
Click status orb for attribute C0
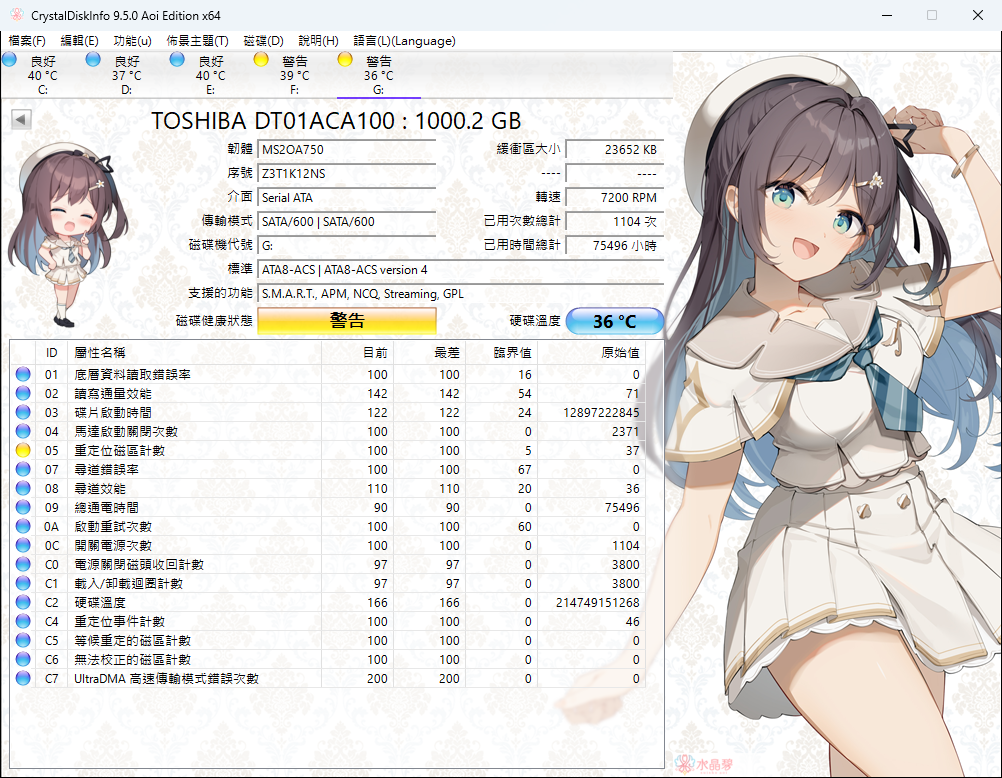click(23, 564)
